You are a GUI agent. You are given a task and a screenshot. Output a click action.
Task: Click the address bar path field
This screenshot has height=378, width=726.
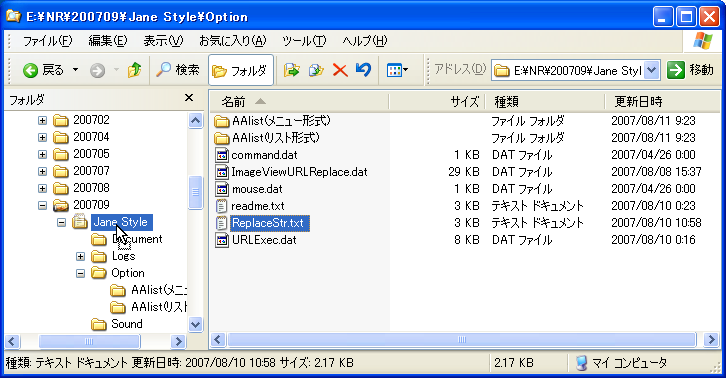pyautogui.click(x=569, y=70)
